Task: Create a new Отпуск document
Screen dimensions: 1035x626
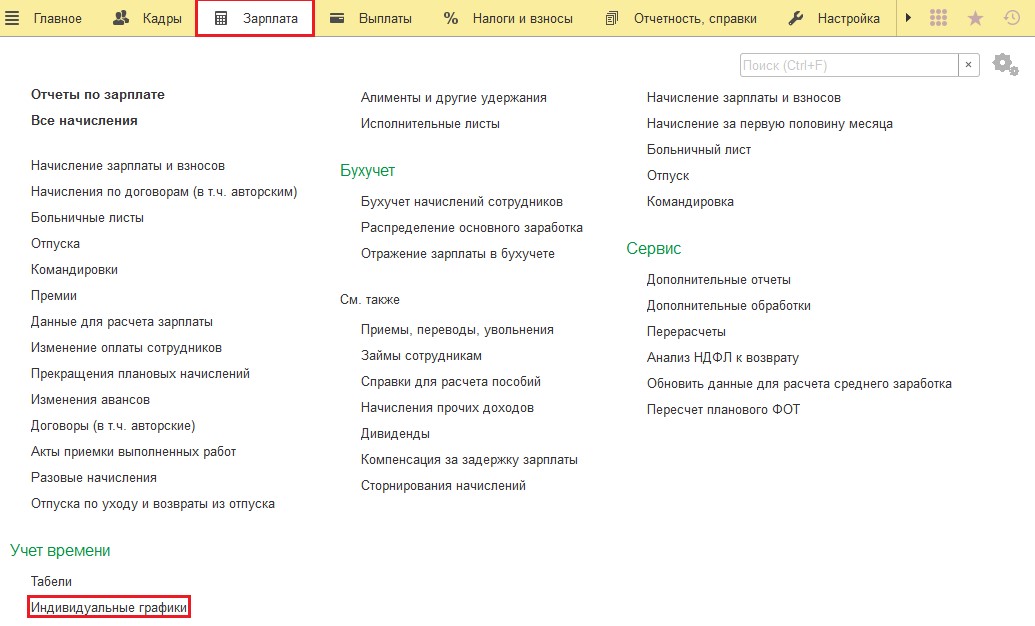Action: pos(668,176)
